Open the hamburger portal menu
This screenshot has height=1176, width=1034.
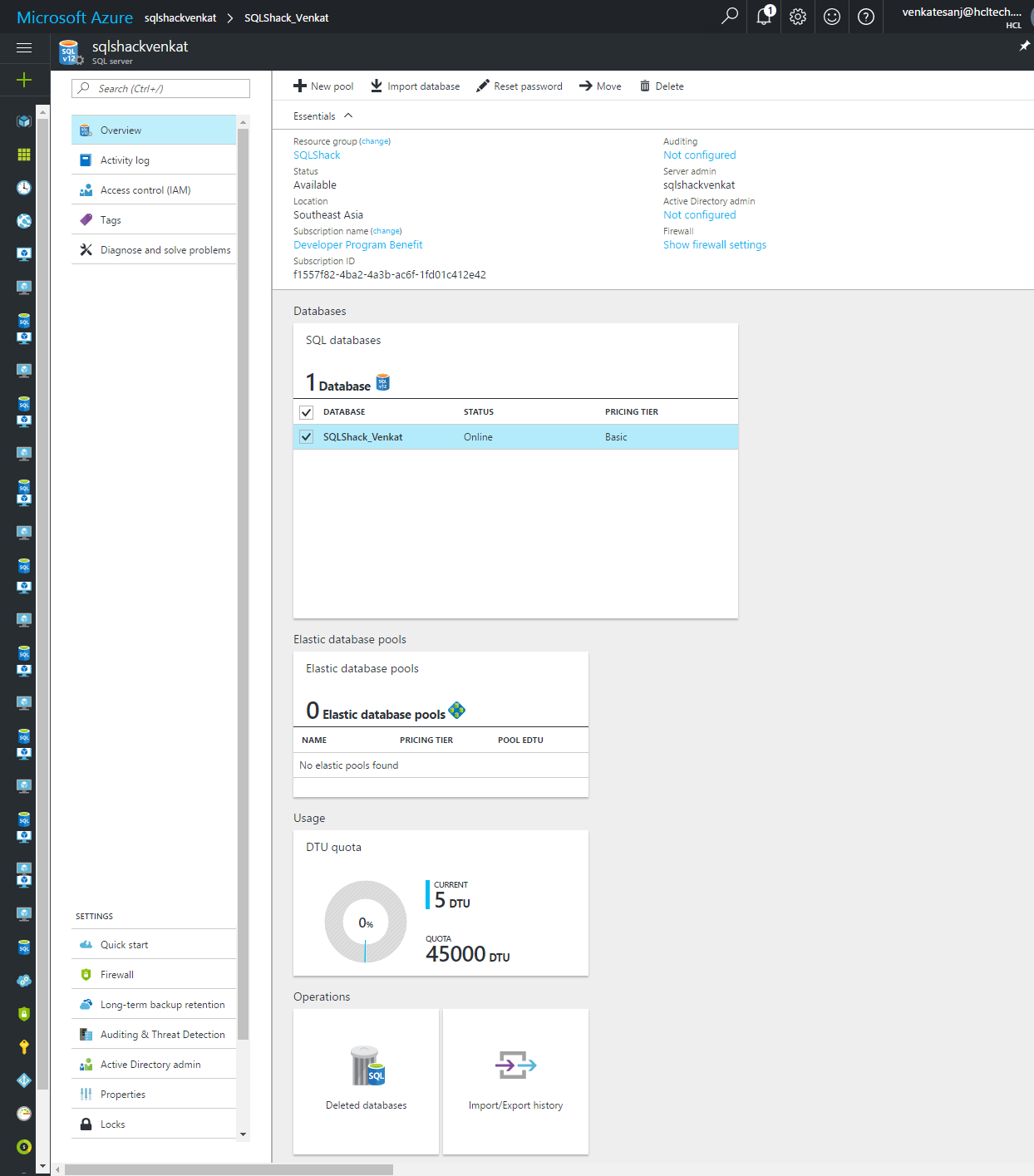(24, 48)
